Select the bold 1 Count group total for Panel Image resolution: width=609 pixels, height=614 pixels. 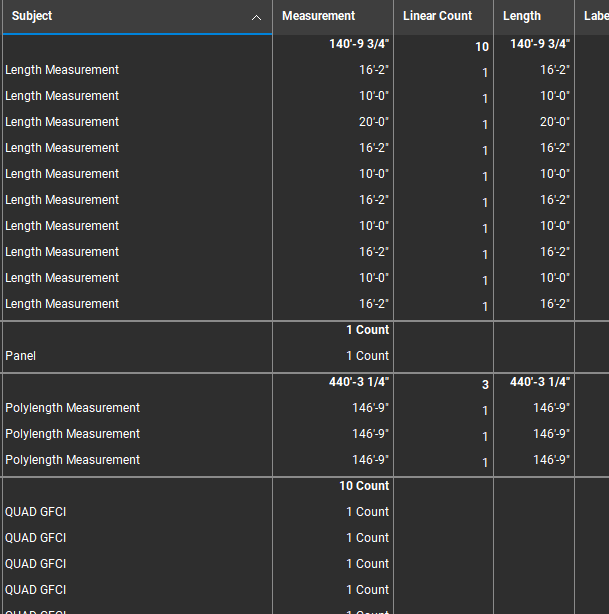pos(368,330)
